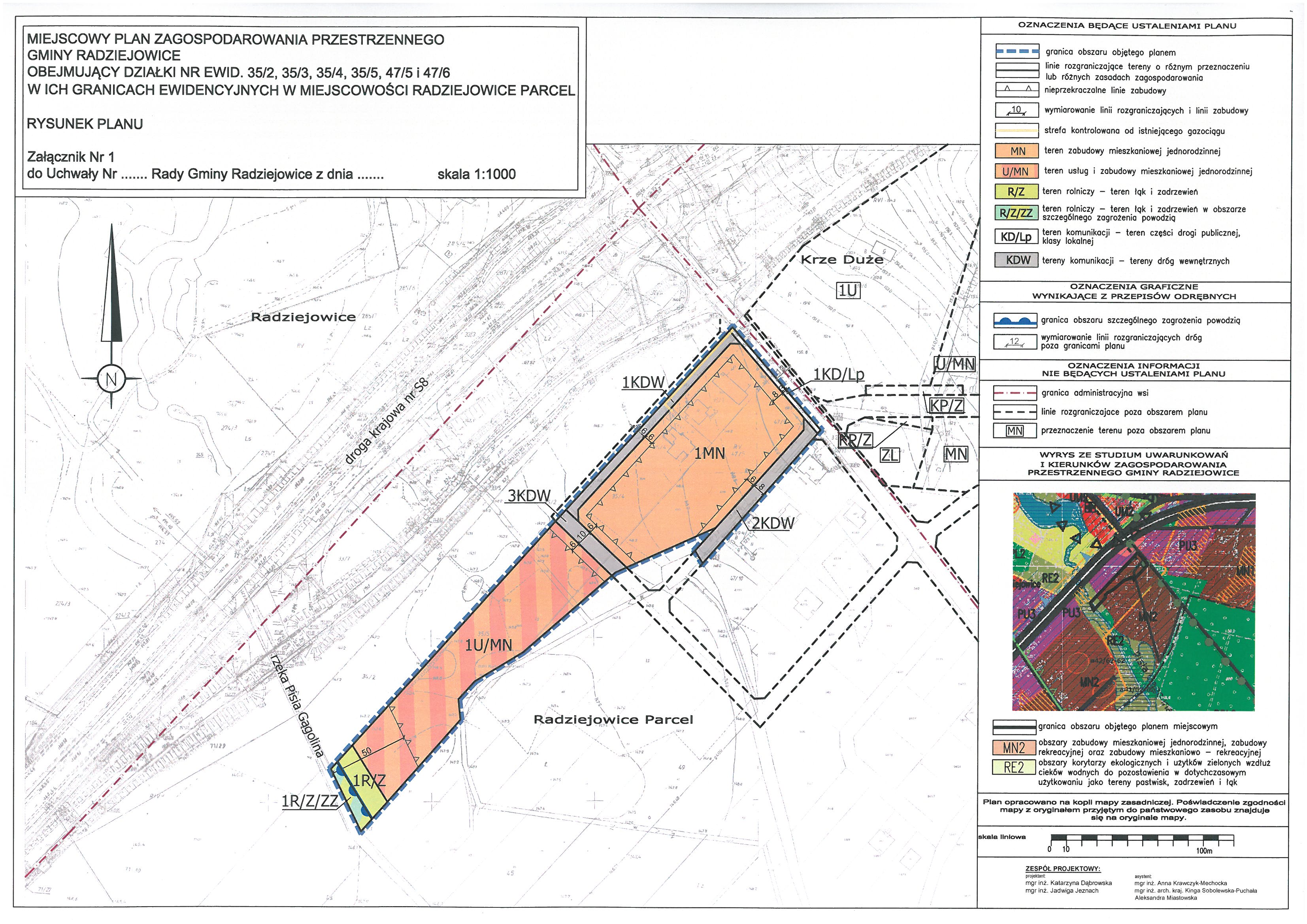
Task: Click the 1R/Z label on the map
Action: (x=369, y=780)
